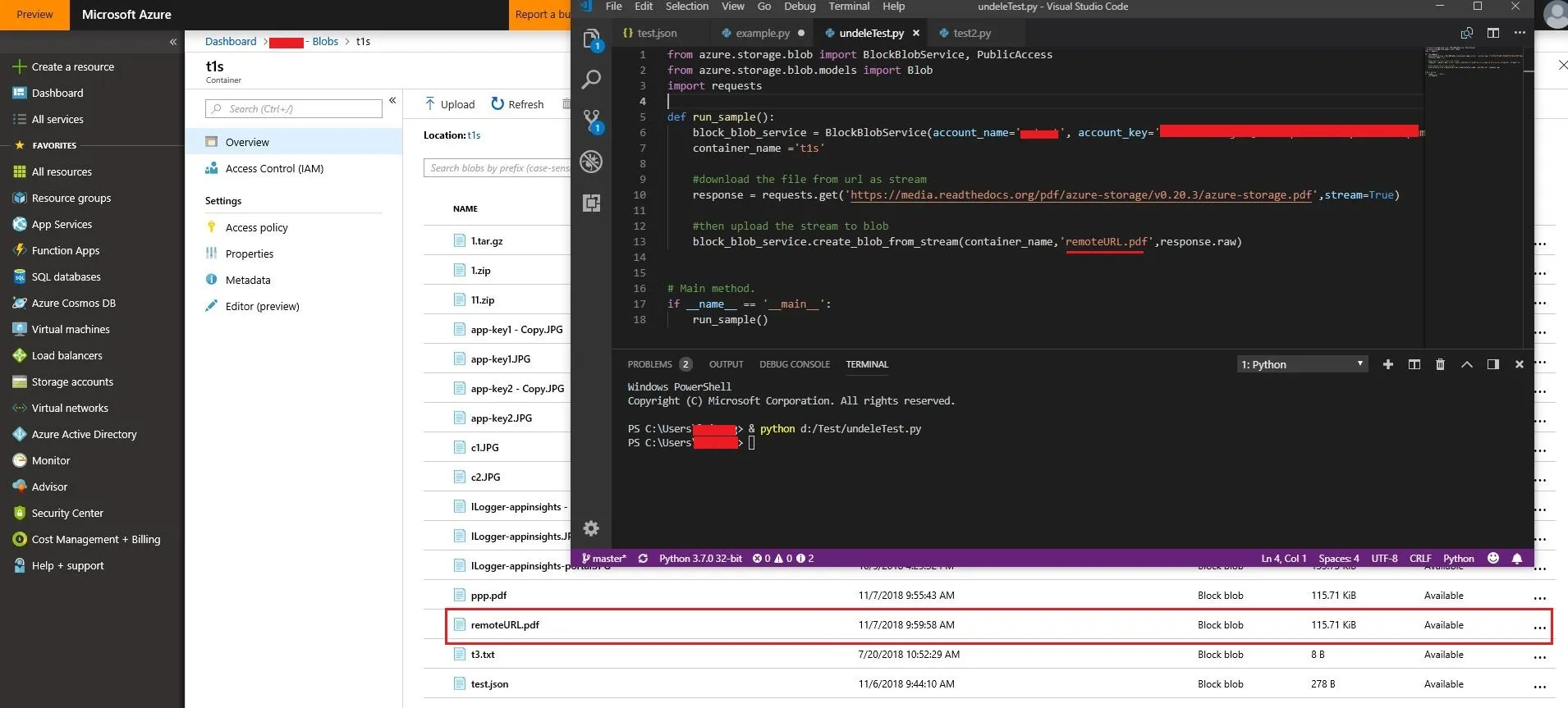This screenshot has height=708, width=1568.
Task: Click the feedback smiley in the status bar
Action: point(1493,559)
